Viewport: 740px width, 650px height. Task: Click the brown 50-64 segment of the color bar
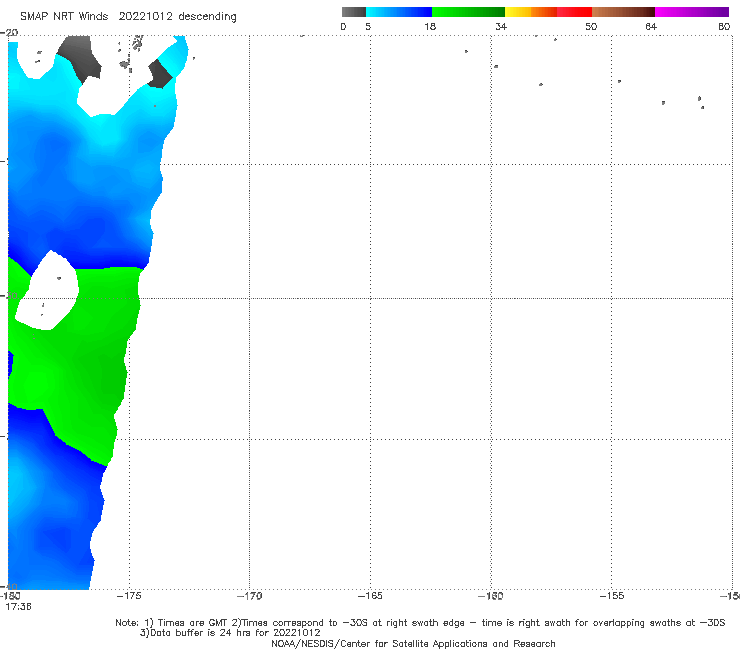[623, 12]
